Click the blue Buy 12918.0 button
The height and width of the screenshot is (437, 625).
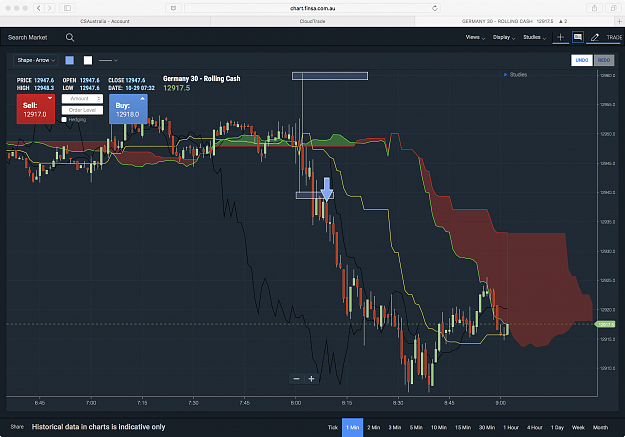[128, 109]
